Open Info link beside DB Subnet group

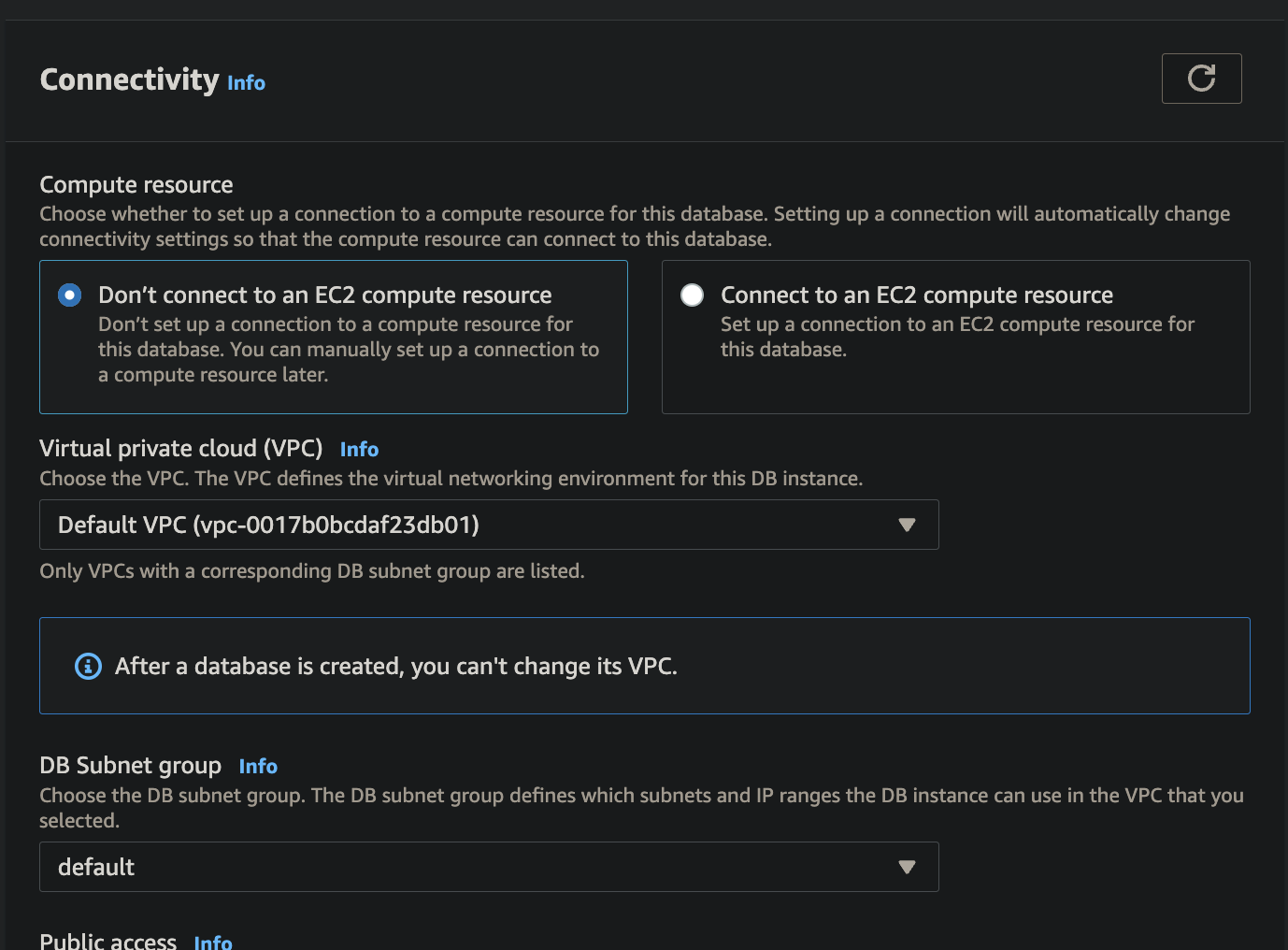[x=258, y=767]
